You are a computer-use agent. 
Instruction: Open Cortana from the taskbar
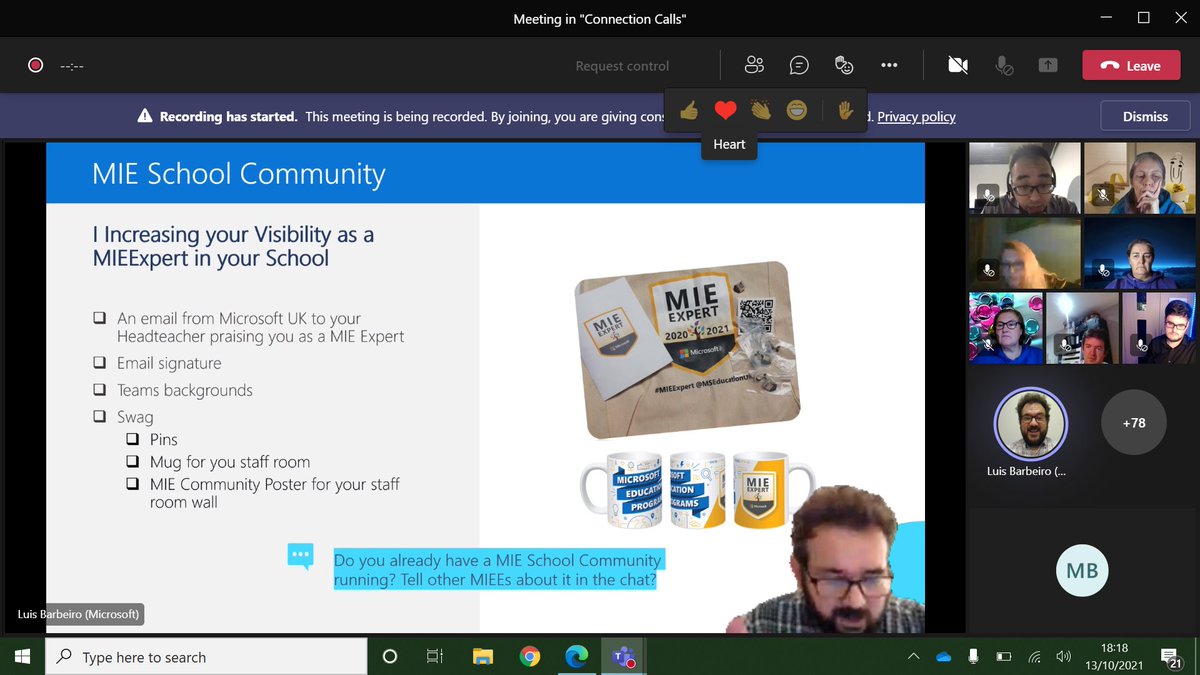point(390,657)
